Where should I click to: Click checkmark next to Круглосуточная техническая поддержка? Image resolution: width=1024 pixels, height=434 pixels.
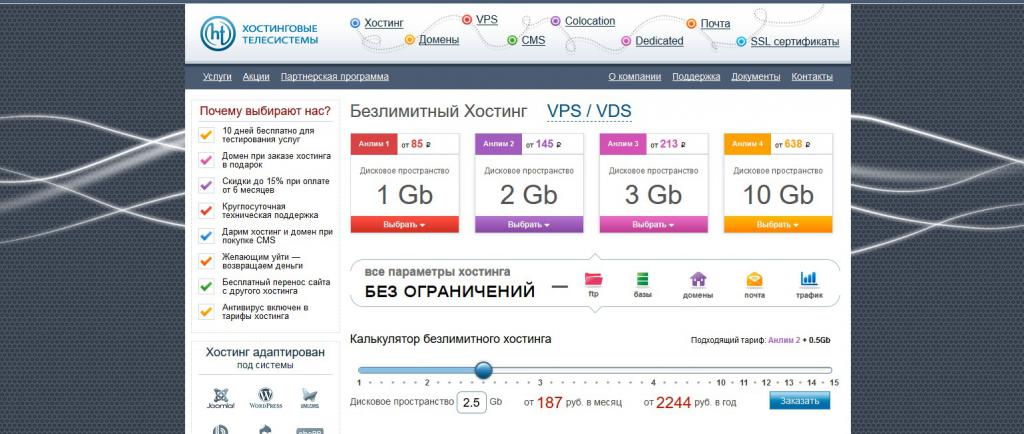pyautogui.click(x=206, y=210)
